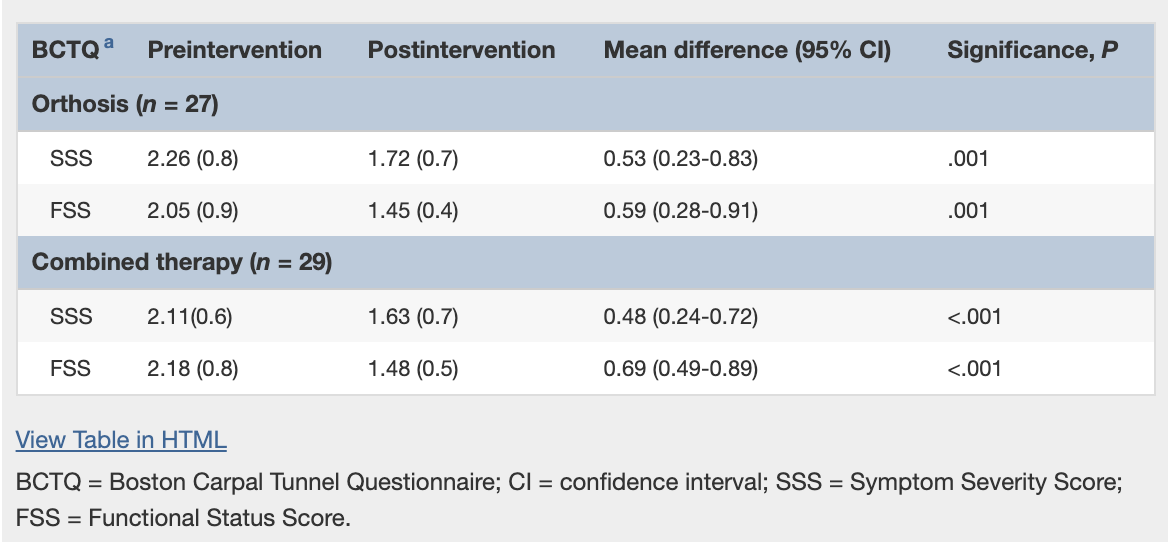Click the 0.48 (0.24-0.72) mean difference cell
Screen dimensions: 1168x542
coord(680,317)
